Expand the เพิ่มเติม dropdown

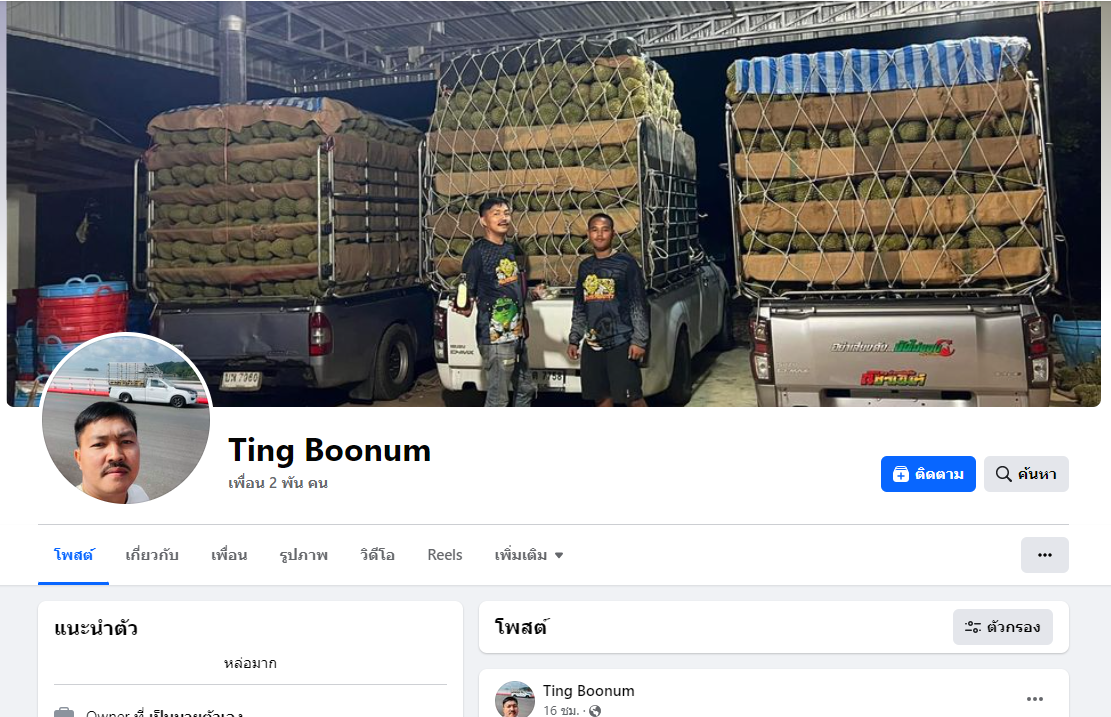coord(529,555)
